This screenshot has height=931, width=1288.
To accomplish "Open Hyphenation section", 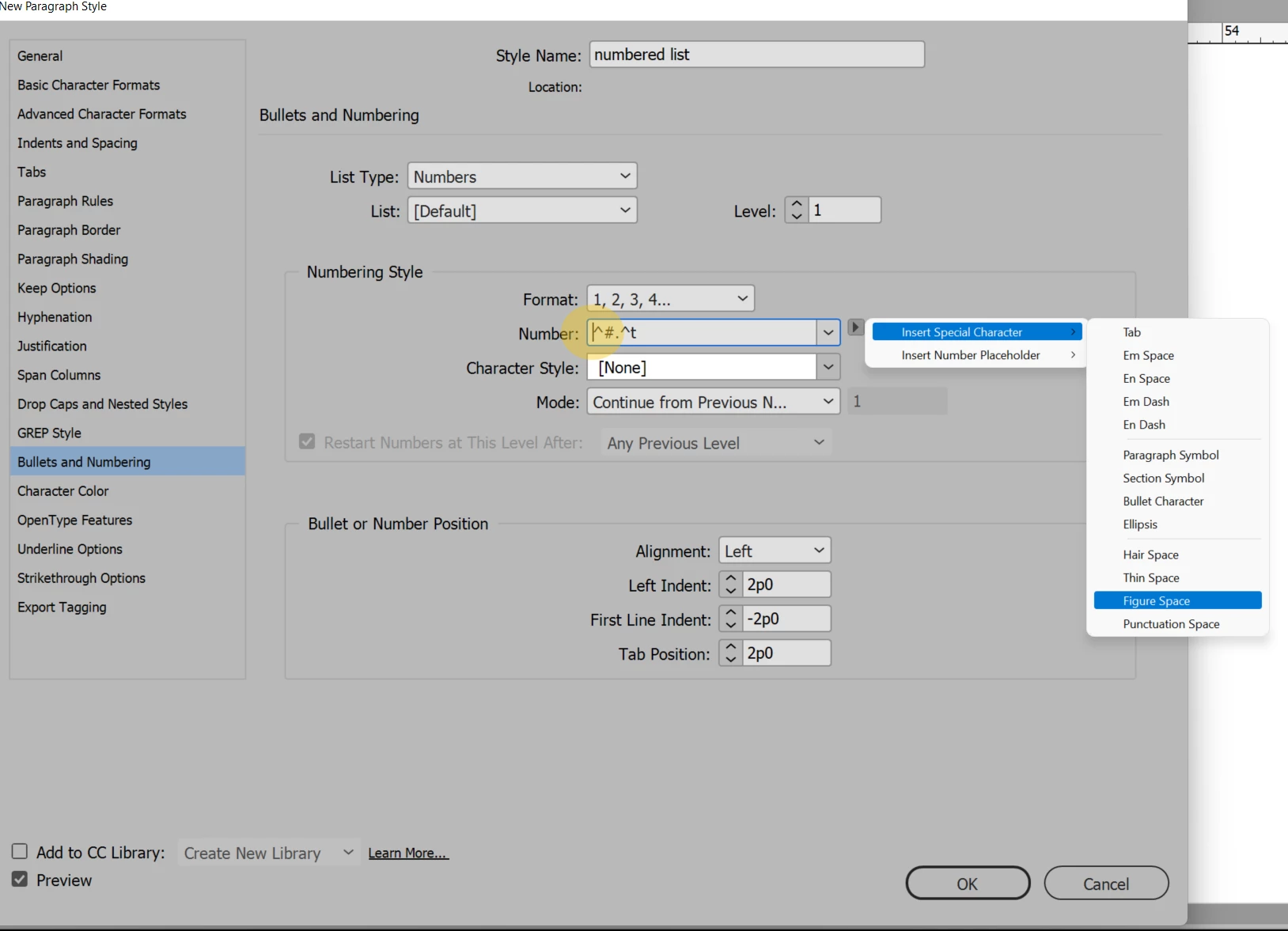I will (x=127, y=317).
